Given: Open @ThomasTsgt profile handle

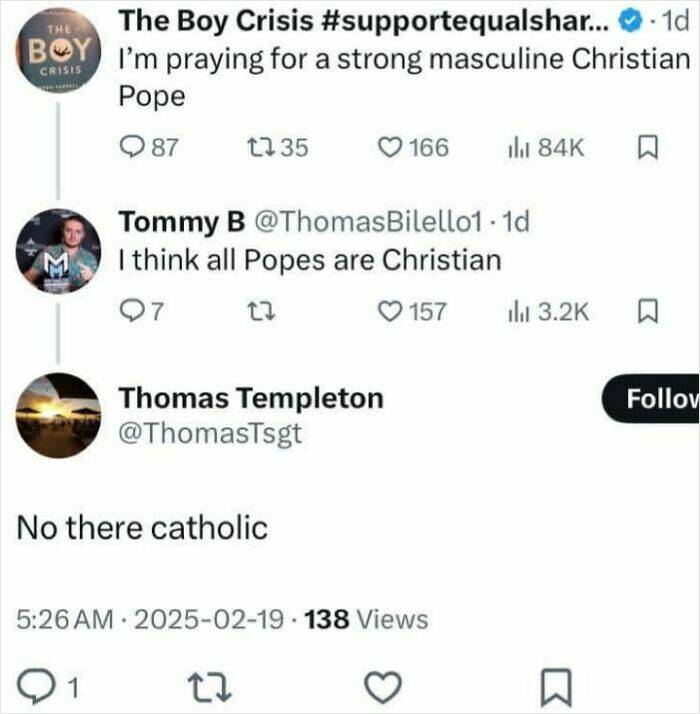Looking at the screenshot, I should pyautogui.click(x=210, y=433).
